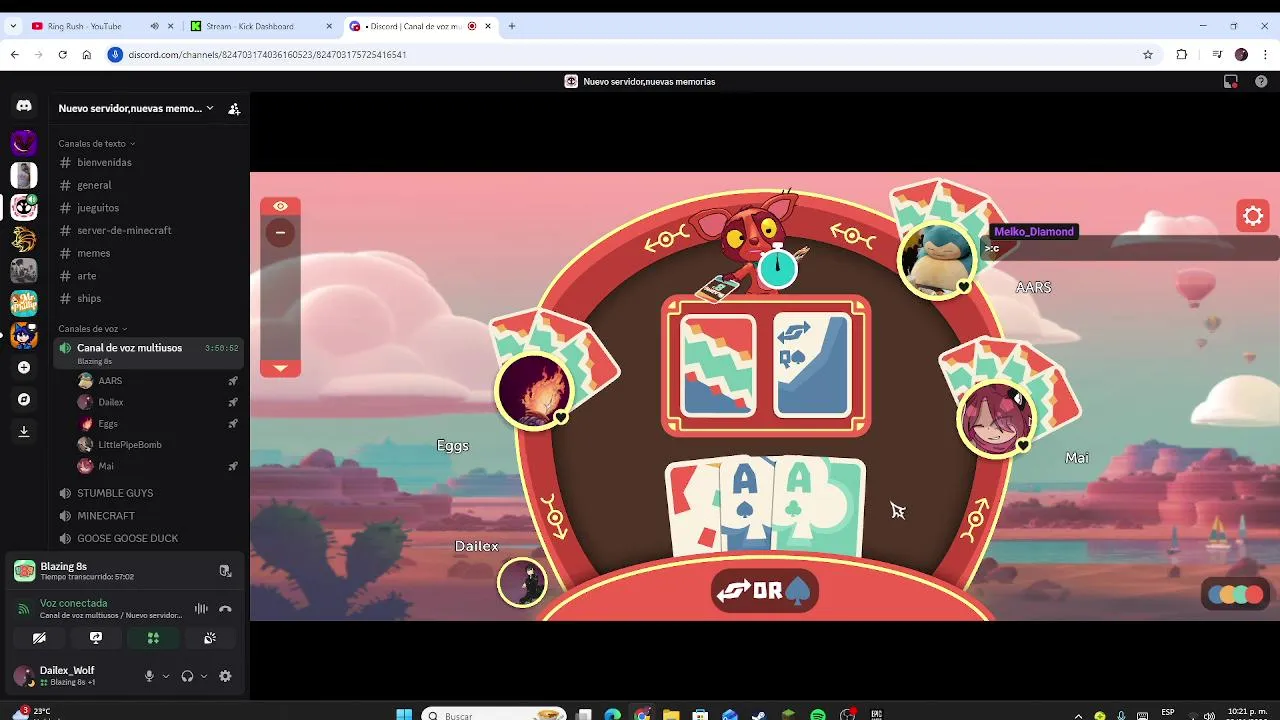Click the minus zoom button in game panel

coord(280,232)
